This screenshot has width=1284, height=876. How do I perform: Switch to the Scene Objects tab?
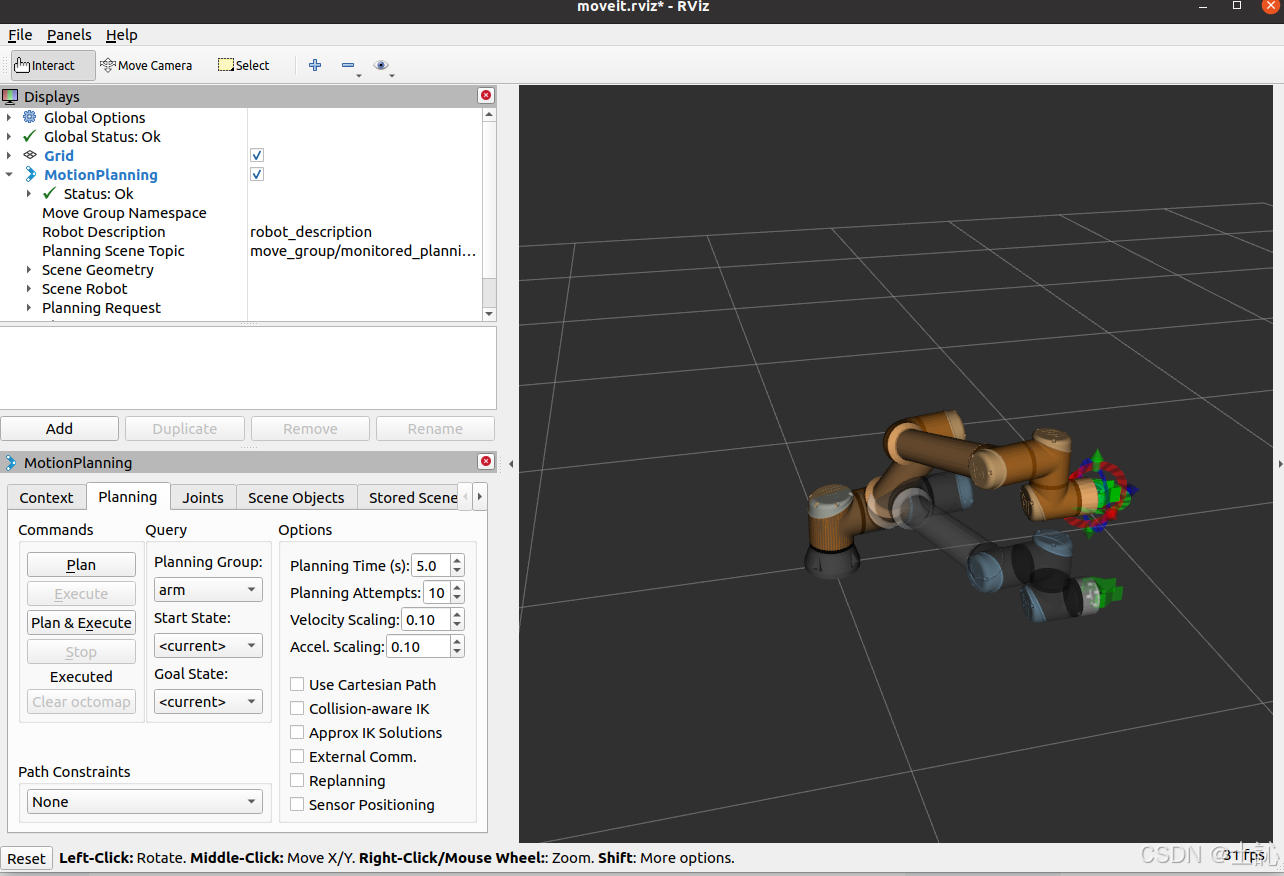click(x=296, y=497)
